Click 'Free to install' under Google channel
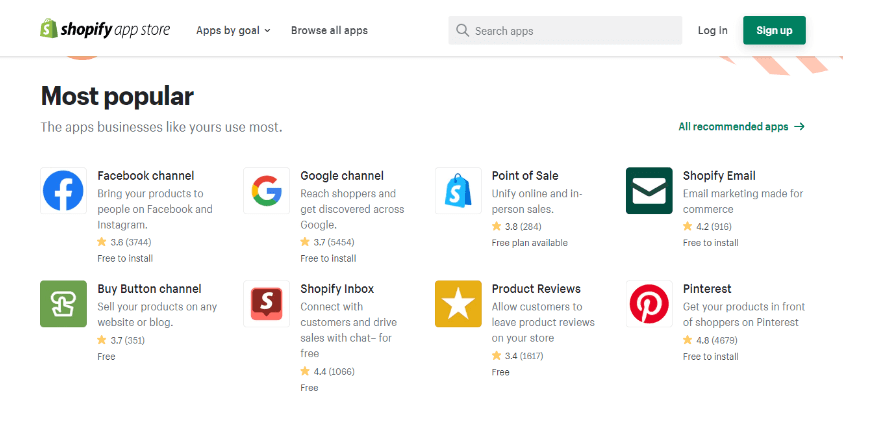This screenshot has height=441, width=871. [x=328, y=258]
